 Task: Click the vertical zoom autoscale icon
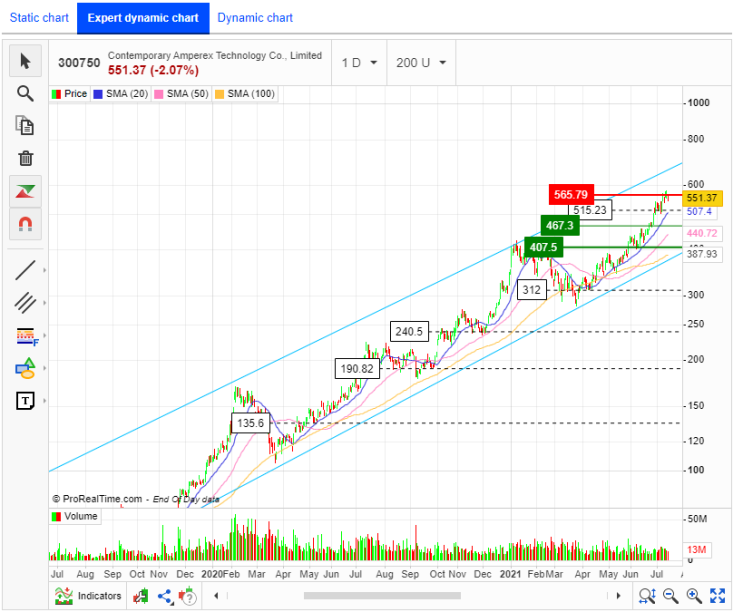pyautogui.click(x=647, y=596)
